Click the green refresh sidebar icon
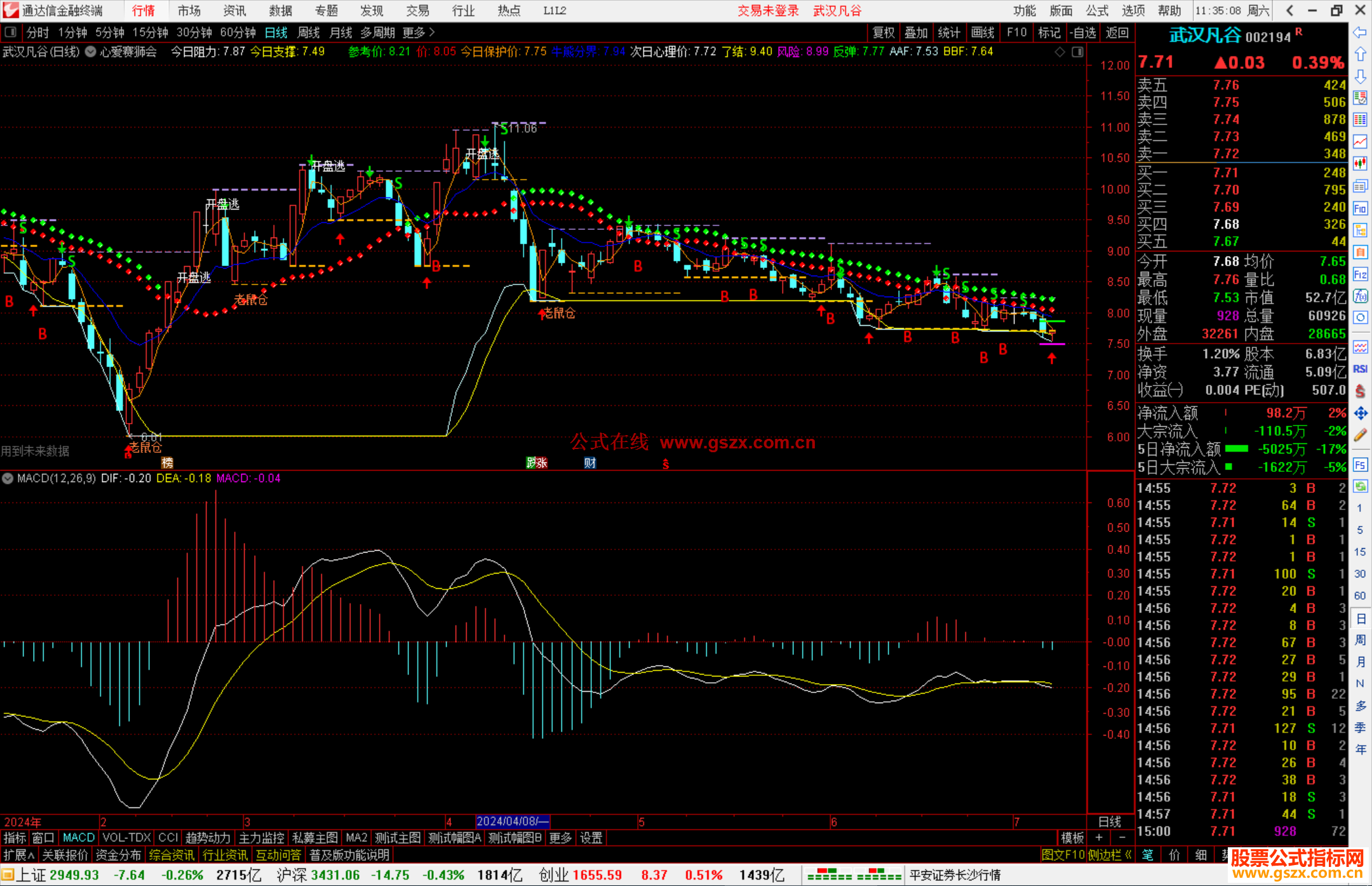 pyautogui.click(x=1360, y=487)
